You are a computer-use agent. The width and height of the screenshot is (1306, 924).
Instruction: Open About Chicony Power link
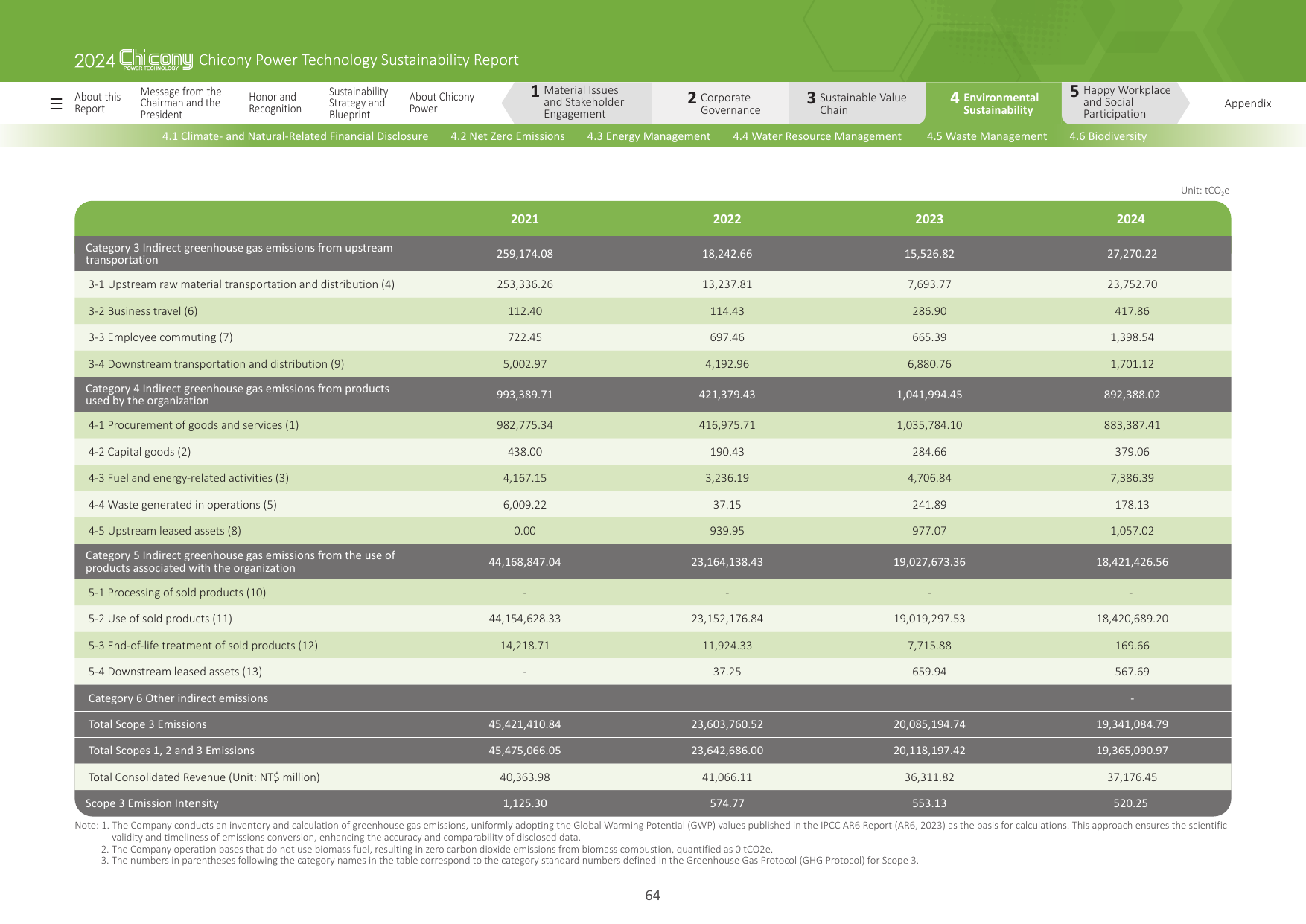pos(442,103)
